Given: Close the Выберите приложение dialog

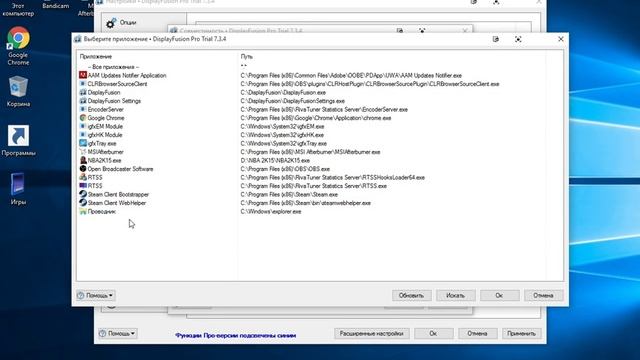Looking at the screenshot, I should 561,39.
